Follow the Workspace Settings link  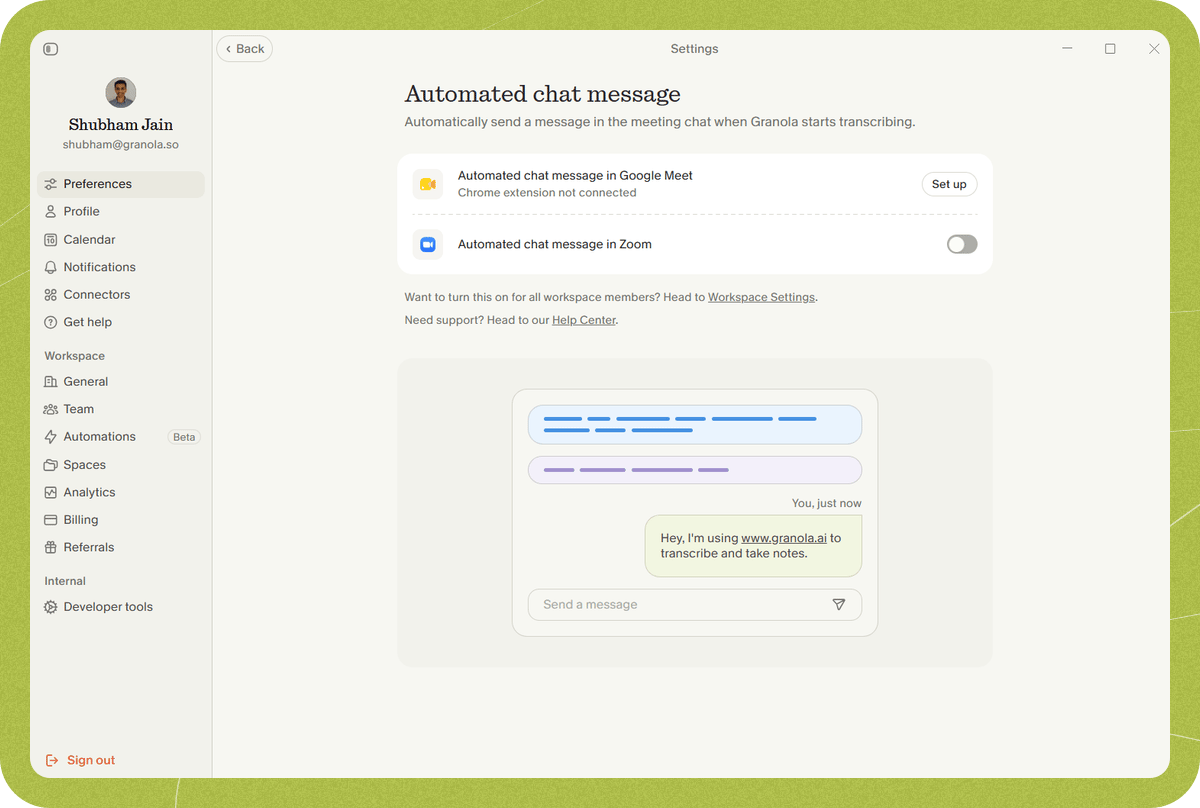click(x=761, y=297)
